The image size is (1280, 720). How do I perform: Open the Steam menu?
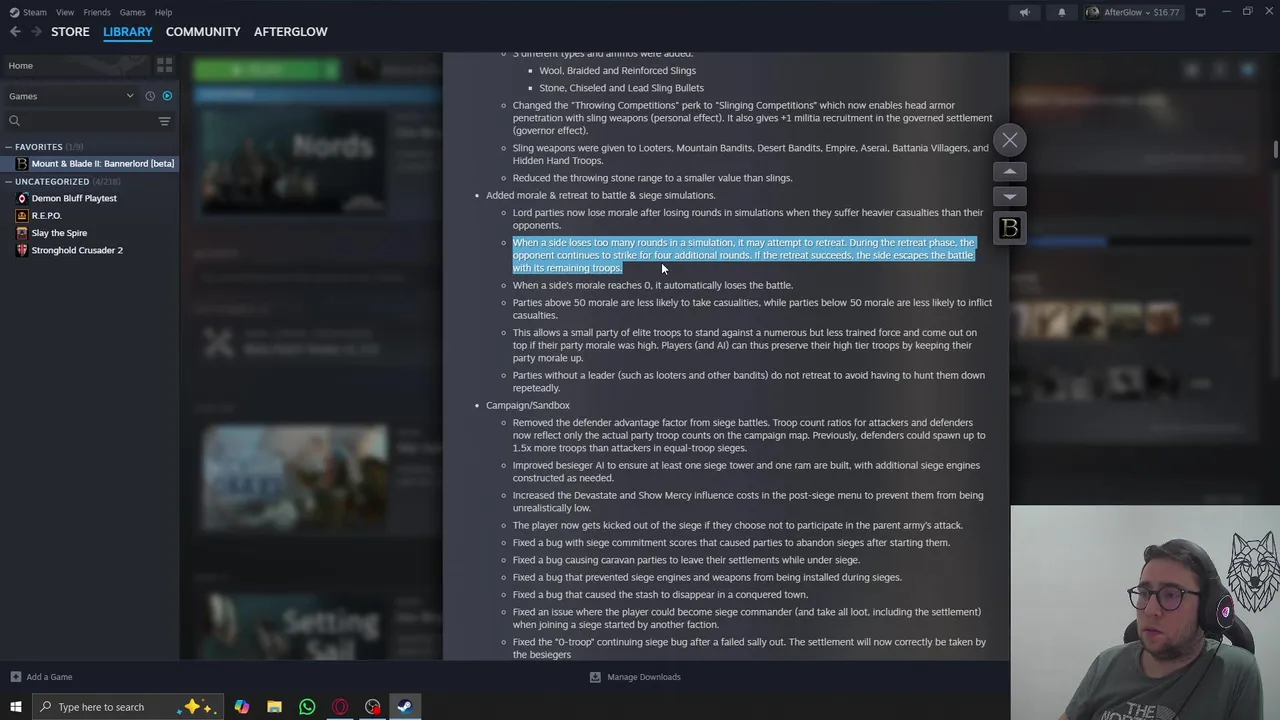point(35,12)
